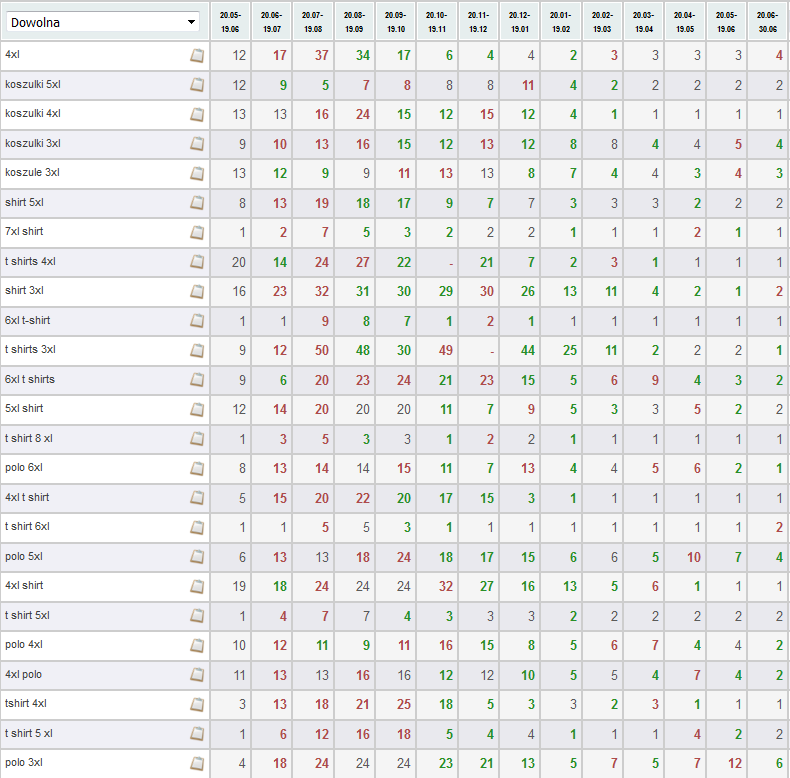Viewport: 790px width, 778px height.
Task: Click the keyword 't shirts 4xl'
Action: click(30, 261)
